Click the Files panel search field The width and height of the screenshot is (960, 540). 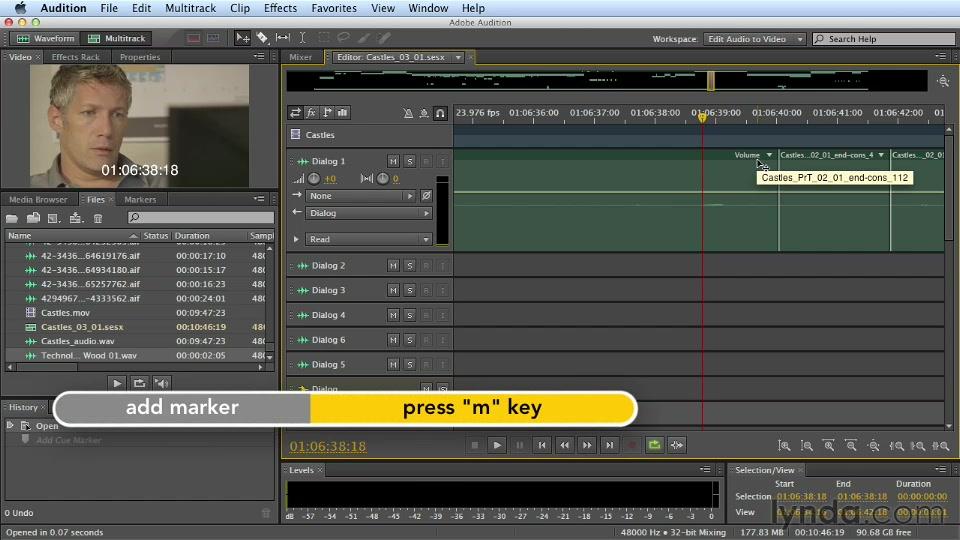(200, 217)
